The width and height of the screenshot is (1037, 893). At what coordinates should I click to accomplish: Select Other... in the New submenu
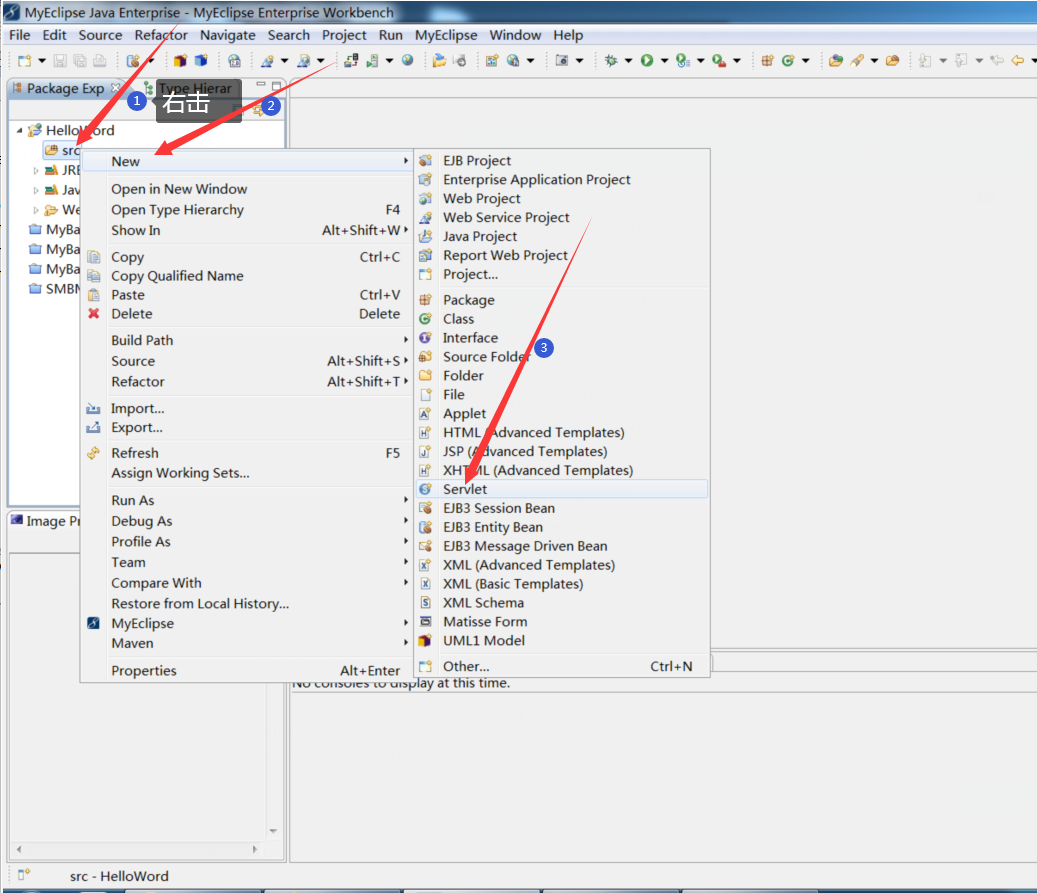coord(562,666)
